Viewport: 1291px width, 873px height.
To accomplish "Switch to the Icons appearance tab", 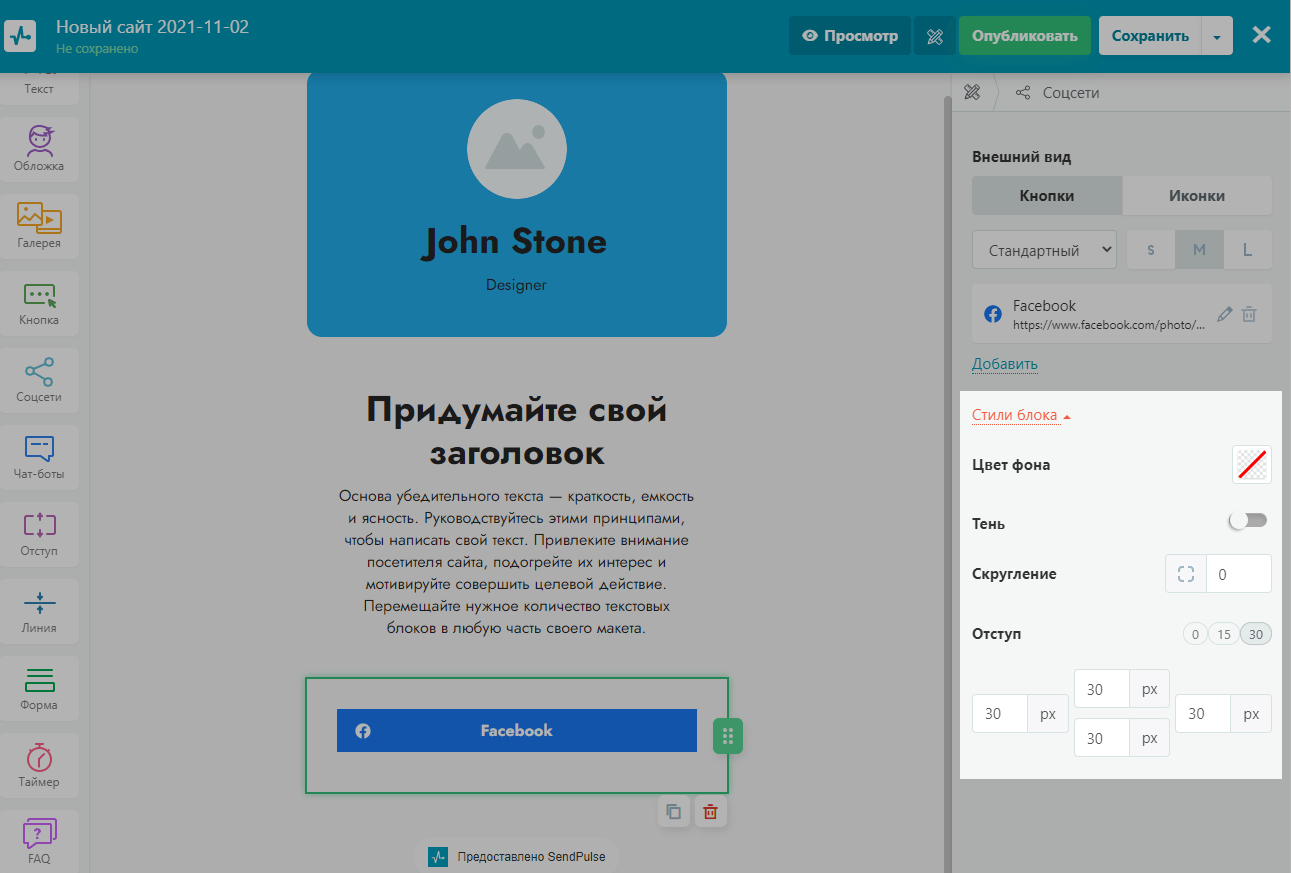I will click(x=1196, y=195).
